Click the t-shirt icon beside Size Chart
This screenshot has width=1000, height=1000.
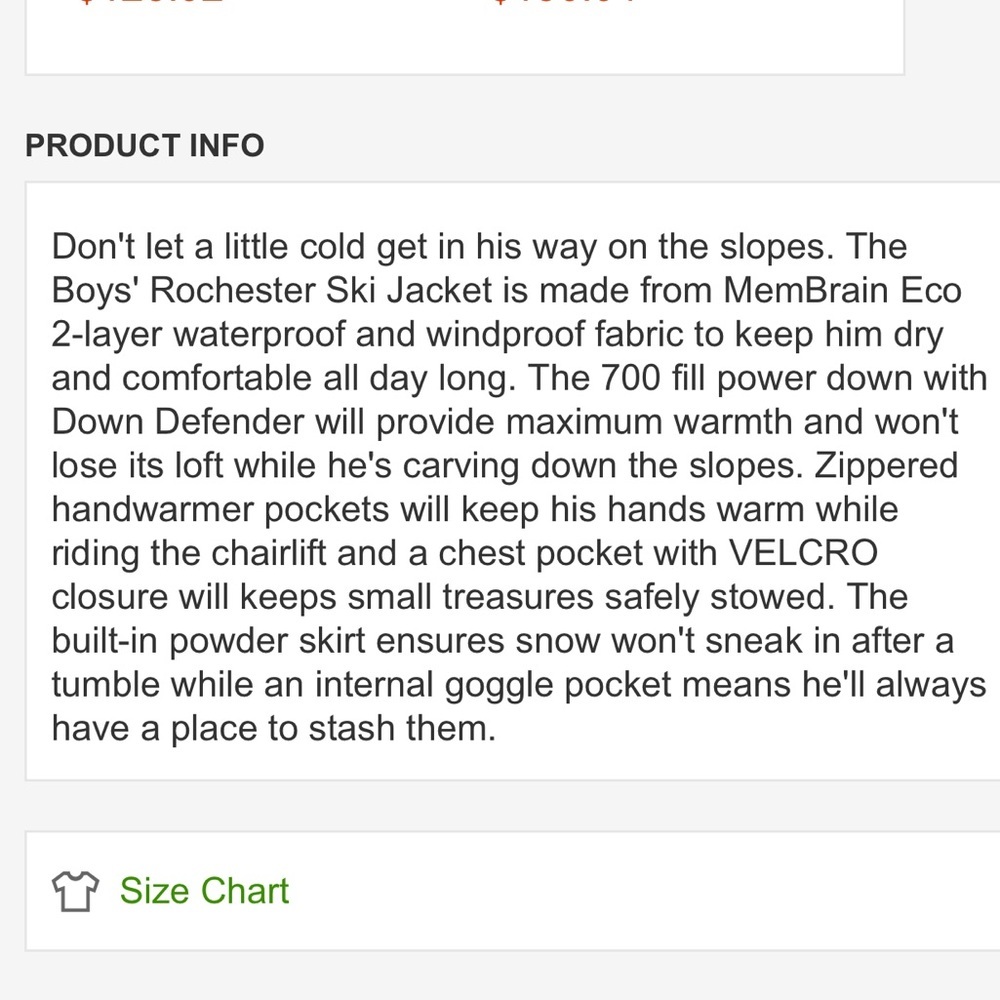[x=75, y=890]
